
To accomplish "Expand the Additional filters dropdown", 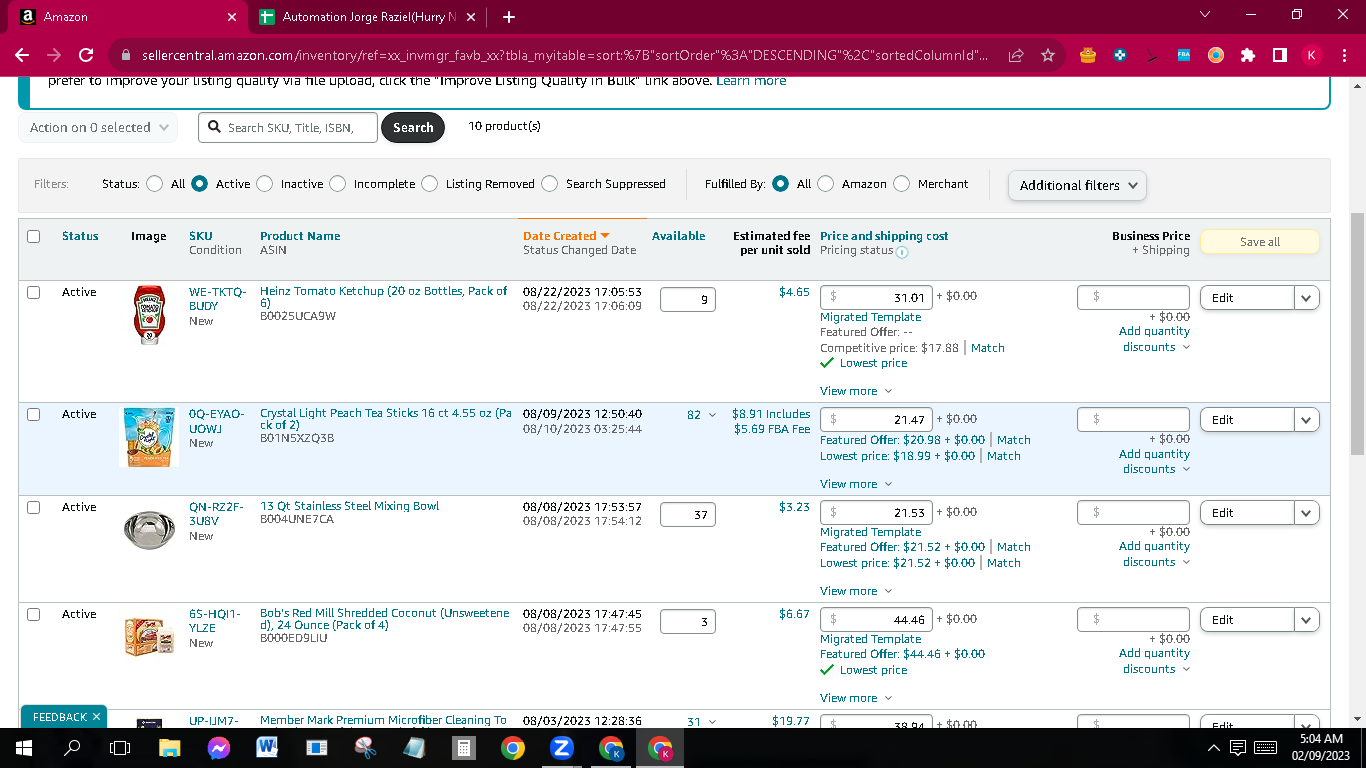I will coord(1077,185).
